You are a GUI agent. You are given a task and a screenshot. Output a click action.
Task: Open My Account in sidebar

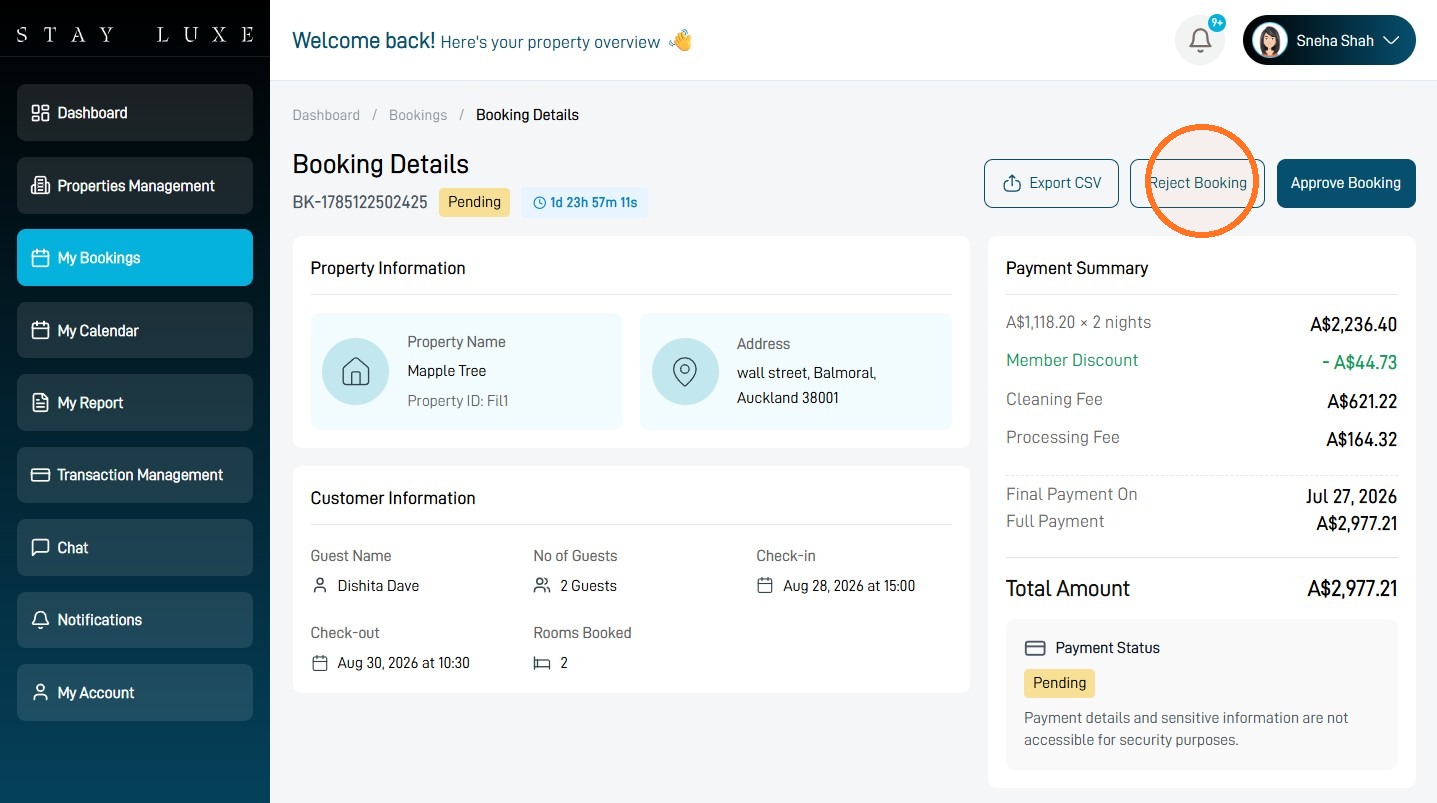tap(135, 693)
